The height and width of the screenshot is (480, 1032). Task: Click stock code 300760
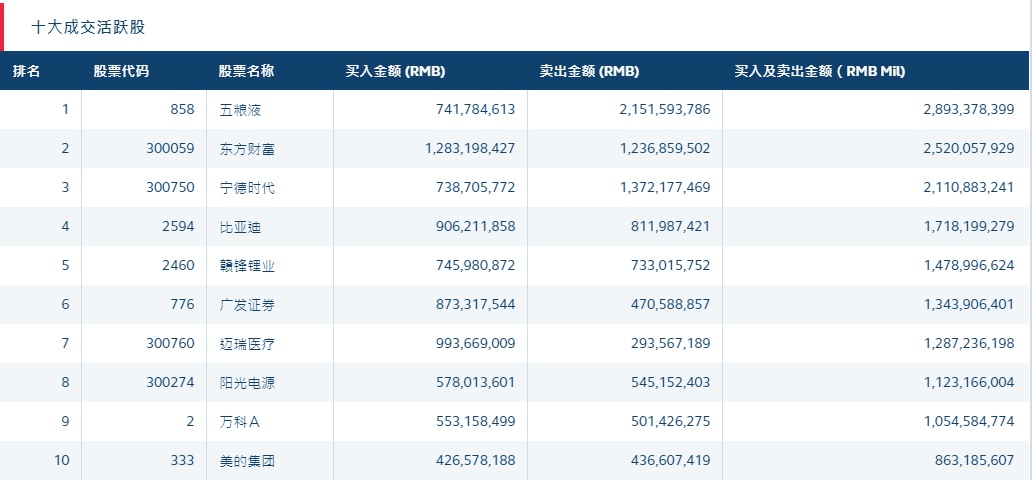(x=170, y=342)
